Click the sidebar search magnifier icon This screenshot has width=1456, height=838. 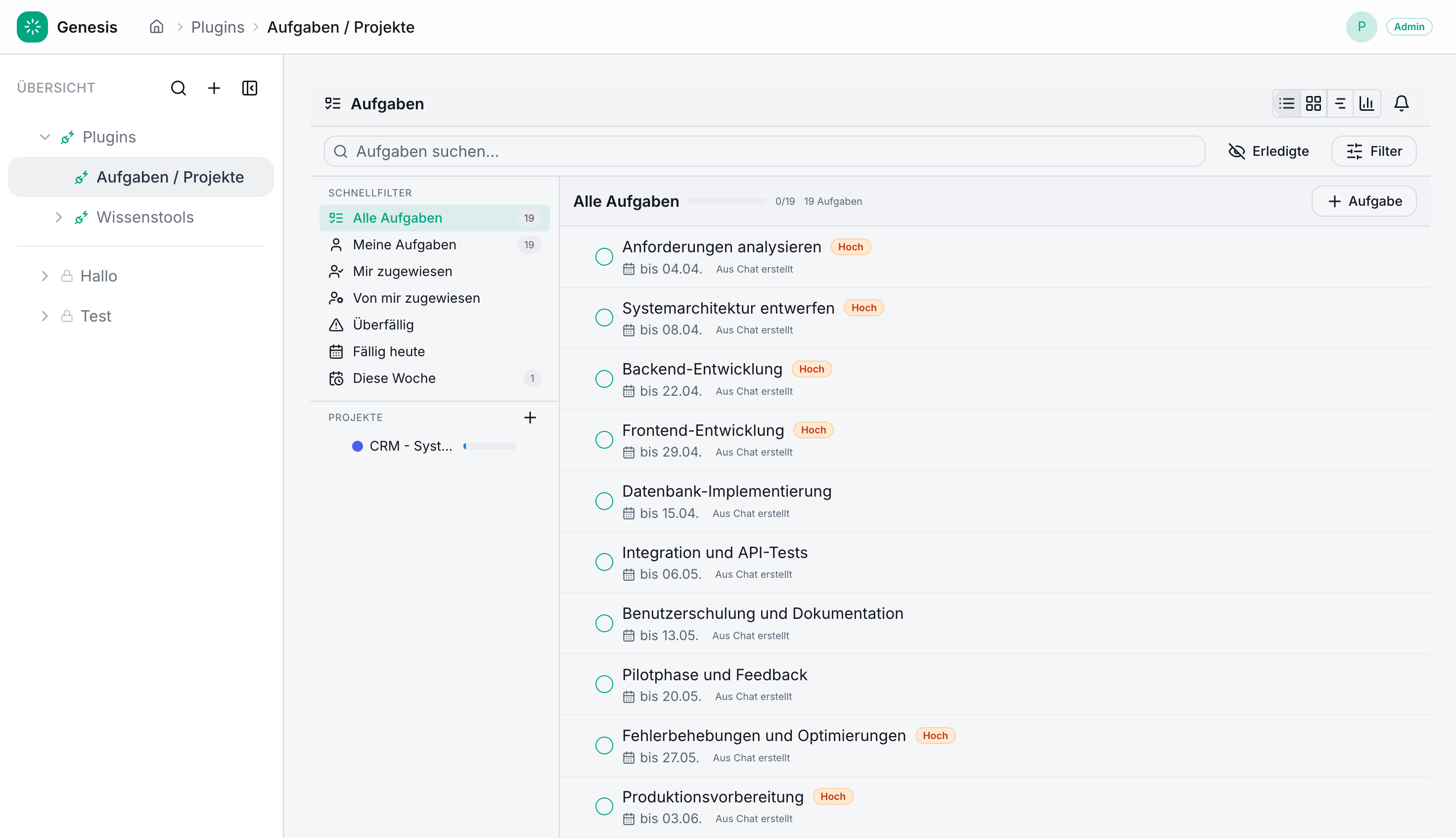tap(179, 88)
